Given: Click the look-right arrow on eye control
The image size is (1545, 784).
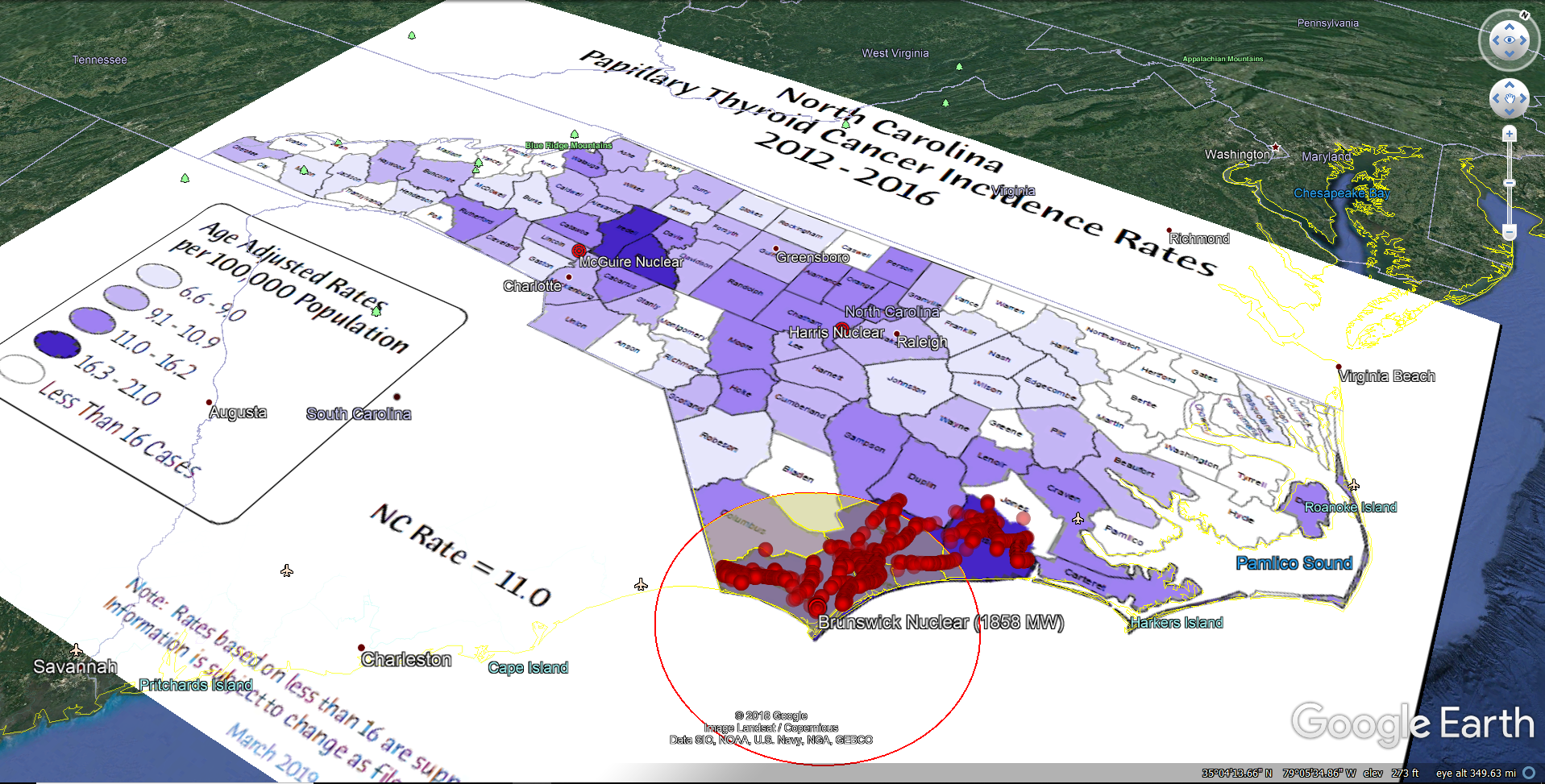Looking at the screenshot, I should tap(1523, 40).
